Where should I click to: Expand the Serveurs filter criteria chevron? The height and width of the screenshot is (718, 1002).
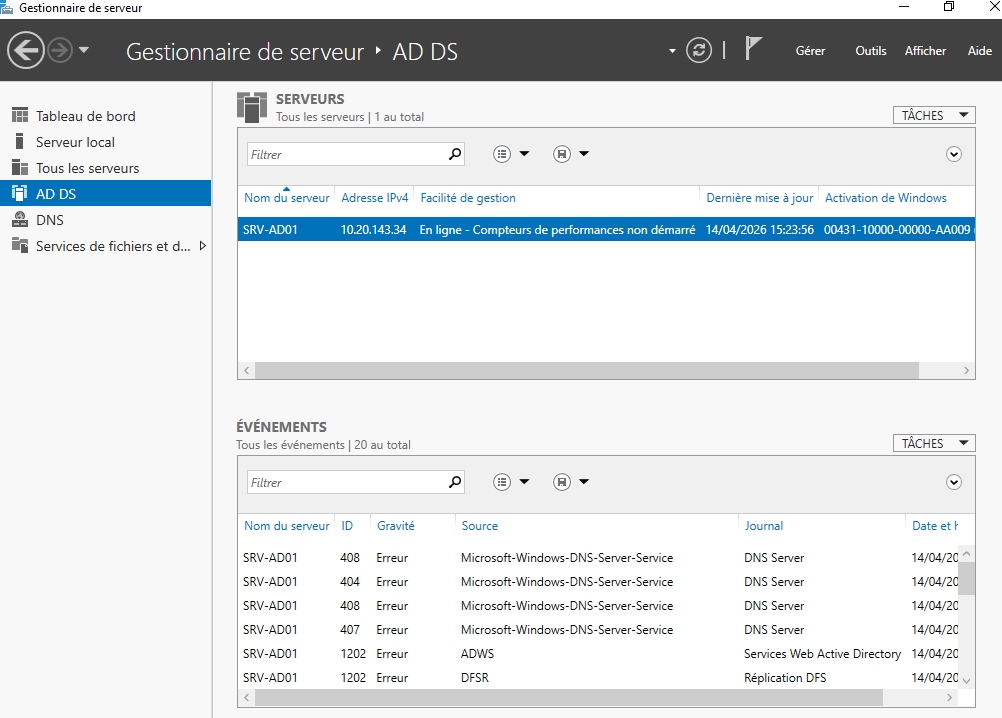point(953,154)
